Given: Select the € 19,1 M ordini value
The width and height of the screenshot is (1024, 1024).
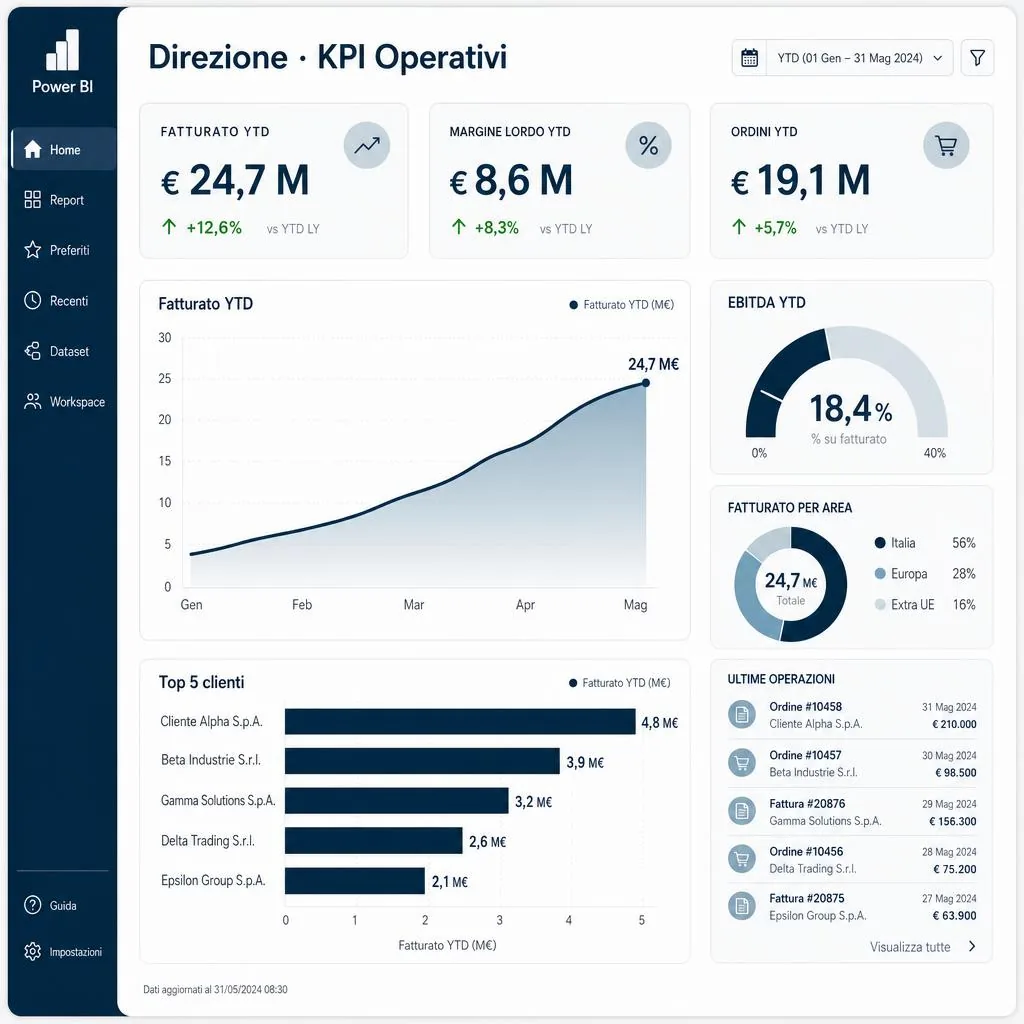Looking at the screenshot, I should point(801,181).
